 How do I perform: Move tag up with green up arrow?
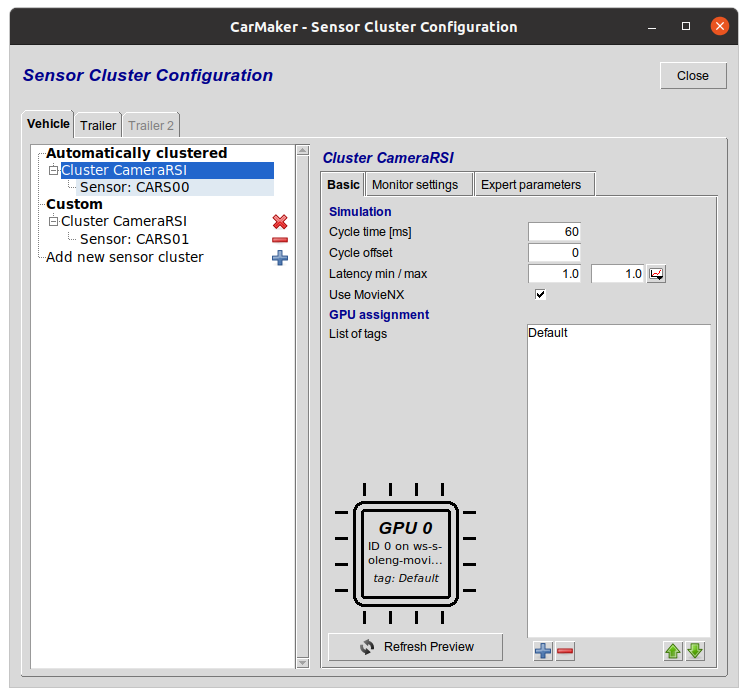click(673, 652)
